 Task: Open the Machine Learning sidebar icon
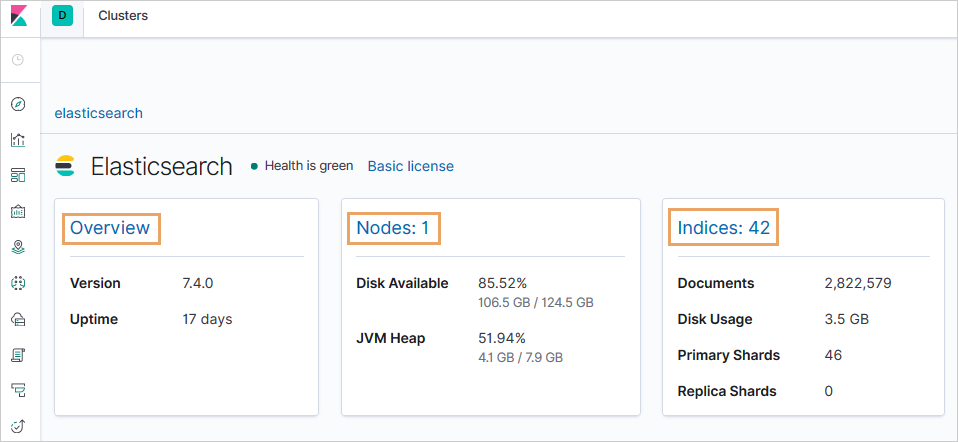tap(18, 283)
